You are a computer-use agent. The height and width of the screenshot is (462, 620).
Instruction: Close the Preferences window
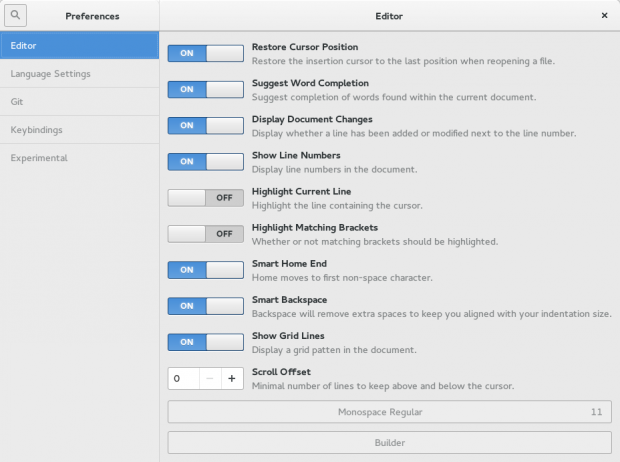604,16
